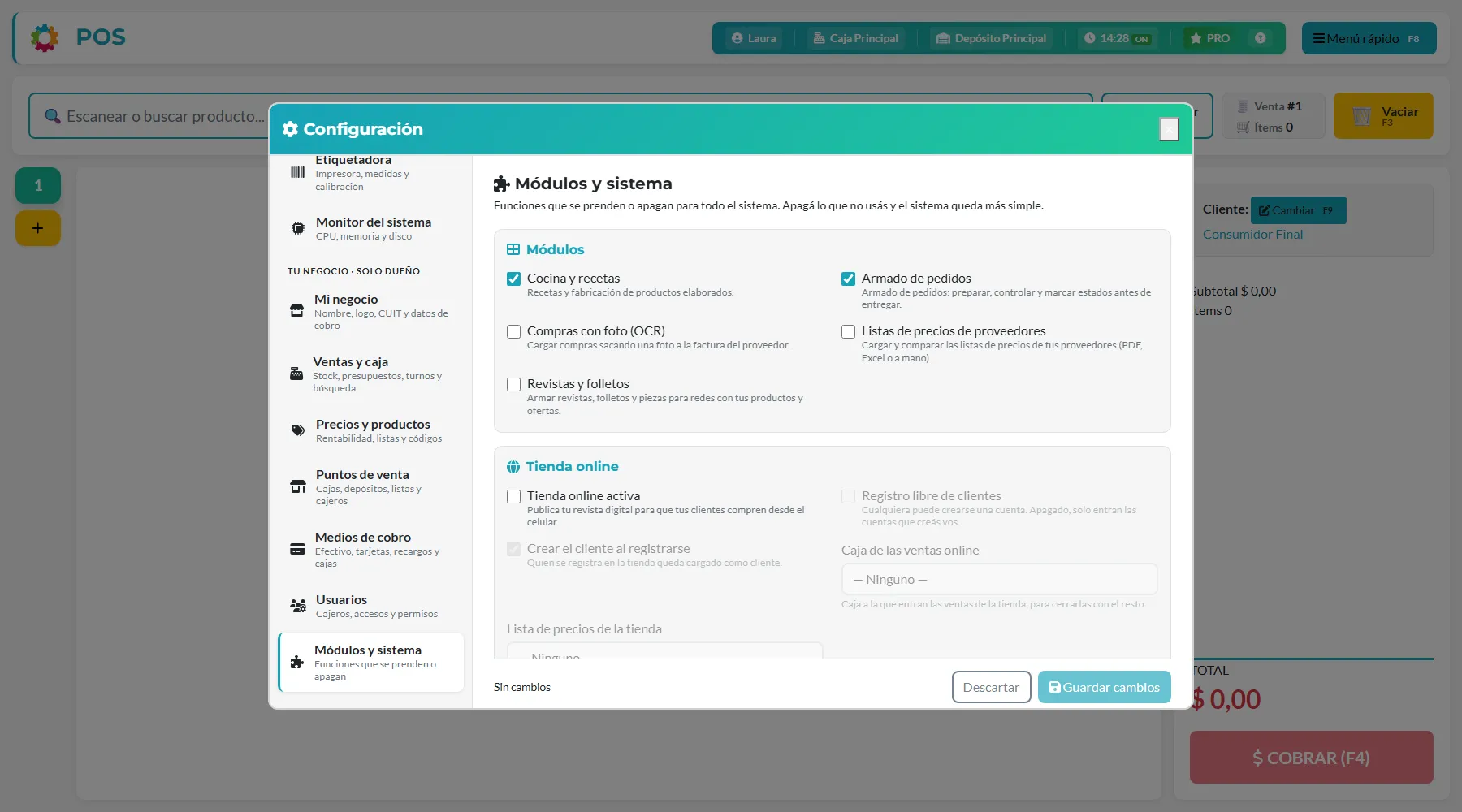Click Guardar cambios button
The width and height of the screenshot is (1462, 812).
(x=1105, y=687)
